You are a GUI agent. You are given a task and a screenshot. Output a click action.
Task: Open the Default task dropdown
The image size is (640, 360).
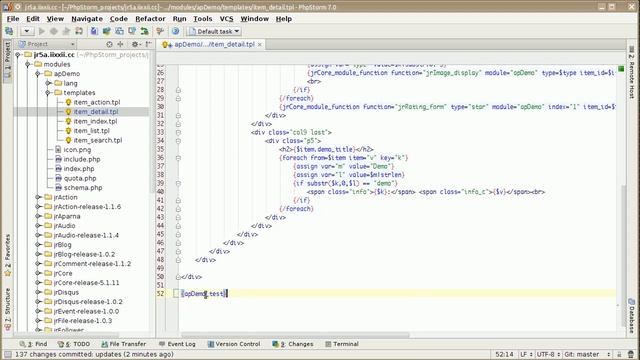click(214, 31)
